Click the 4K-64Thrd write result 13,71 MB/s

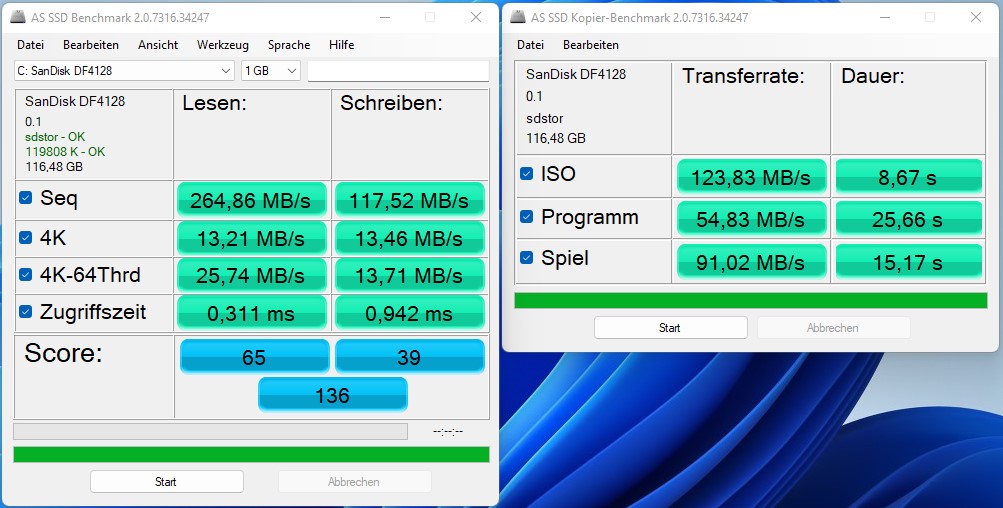[409, 276]
